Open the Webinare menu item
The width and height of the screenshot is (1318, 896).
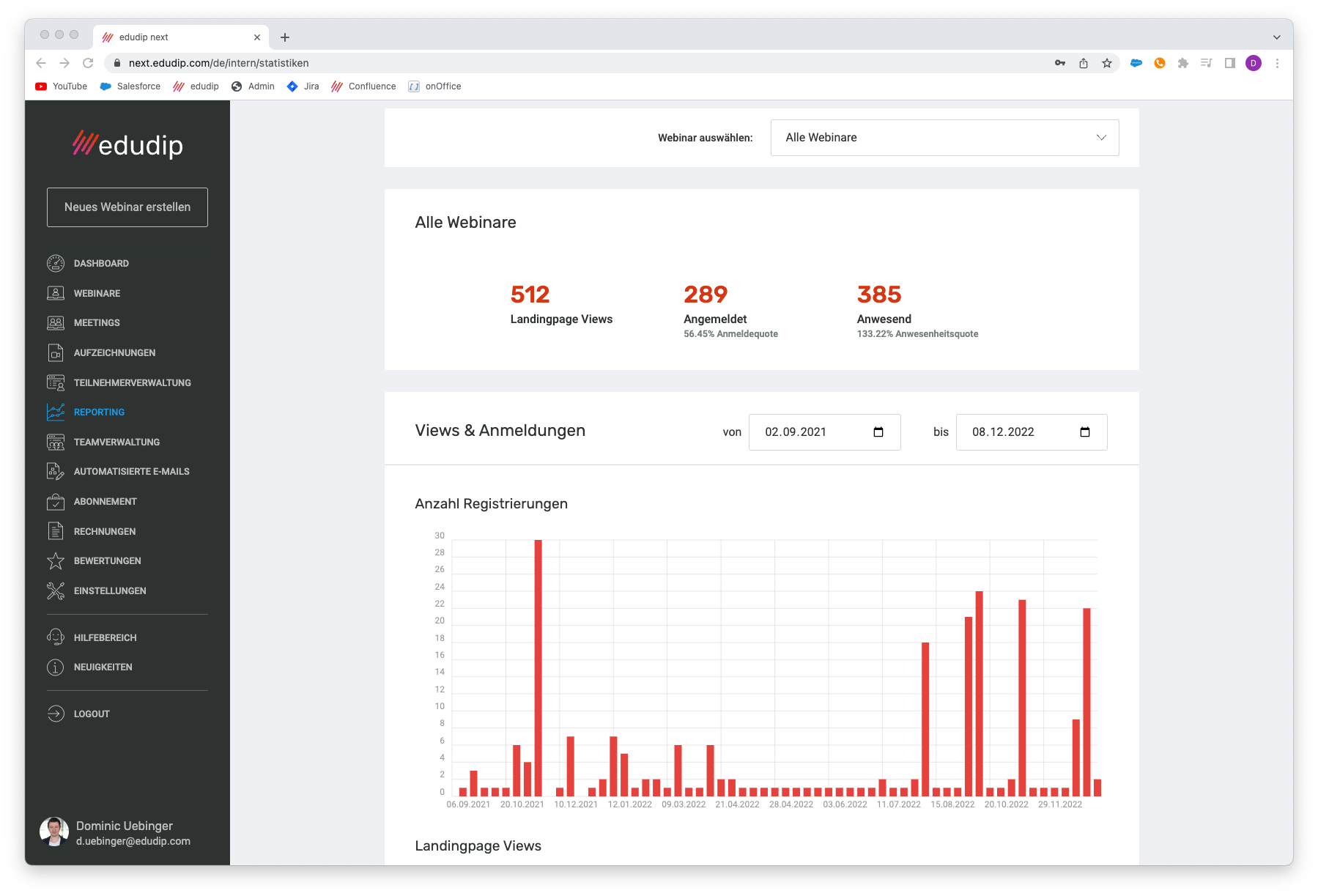click(x=97, y=293)
